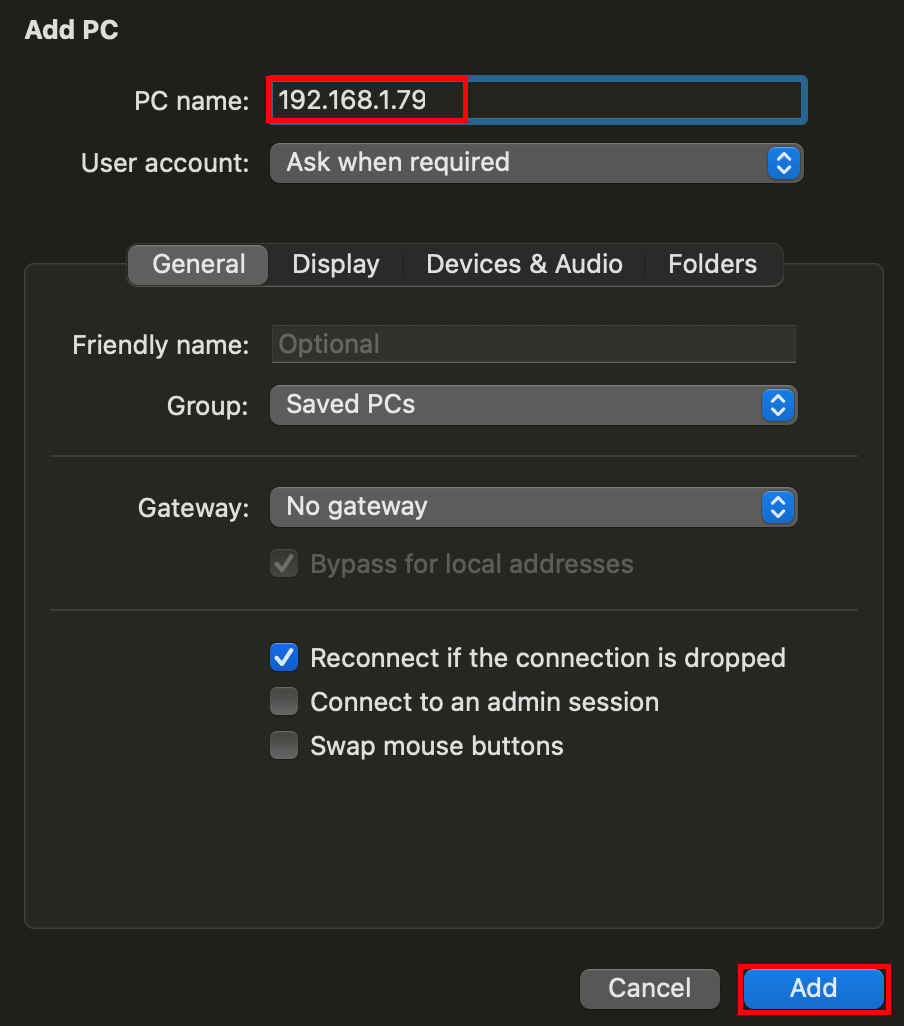Image resolution: width=904 pixels, height=1026 pixels.
Task: Click the Add button
Action: pyautogui.click(x=813, y=988)
